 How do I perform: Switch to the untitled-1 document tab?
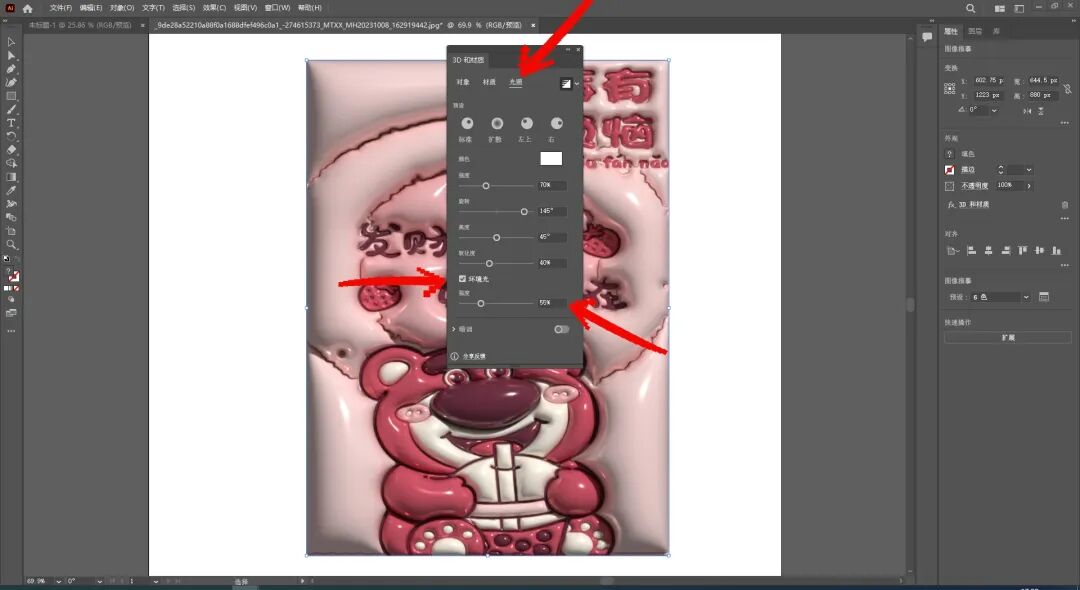[x=80, y=25]
